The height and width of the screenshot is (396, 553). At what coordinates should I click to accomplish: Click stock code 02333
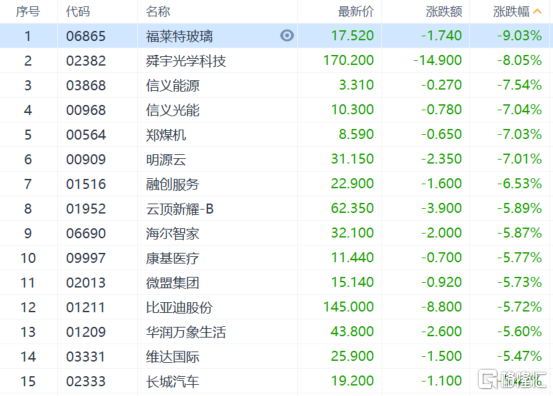coord(86,382)
